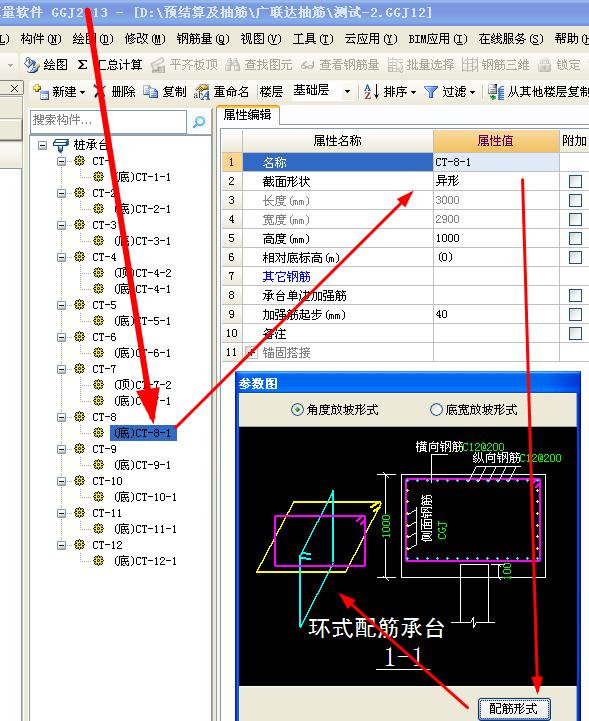Image resolution: width=589 pixels, height=721 pixels.
Task: Click the 过滤 funnel filter icon
Action: pyautogui.click(x=431, y=92)
